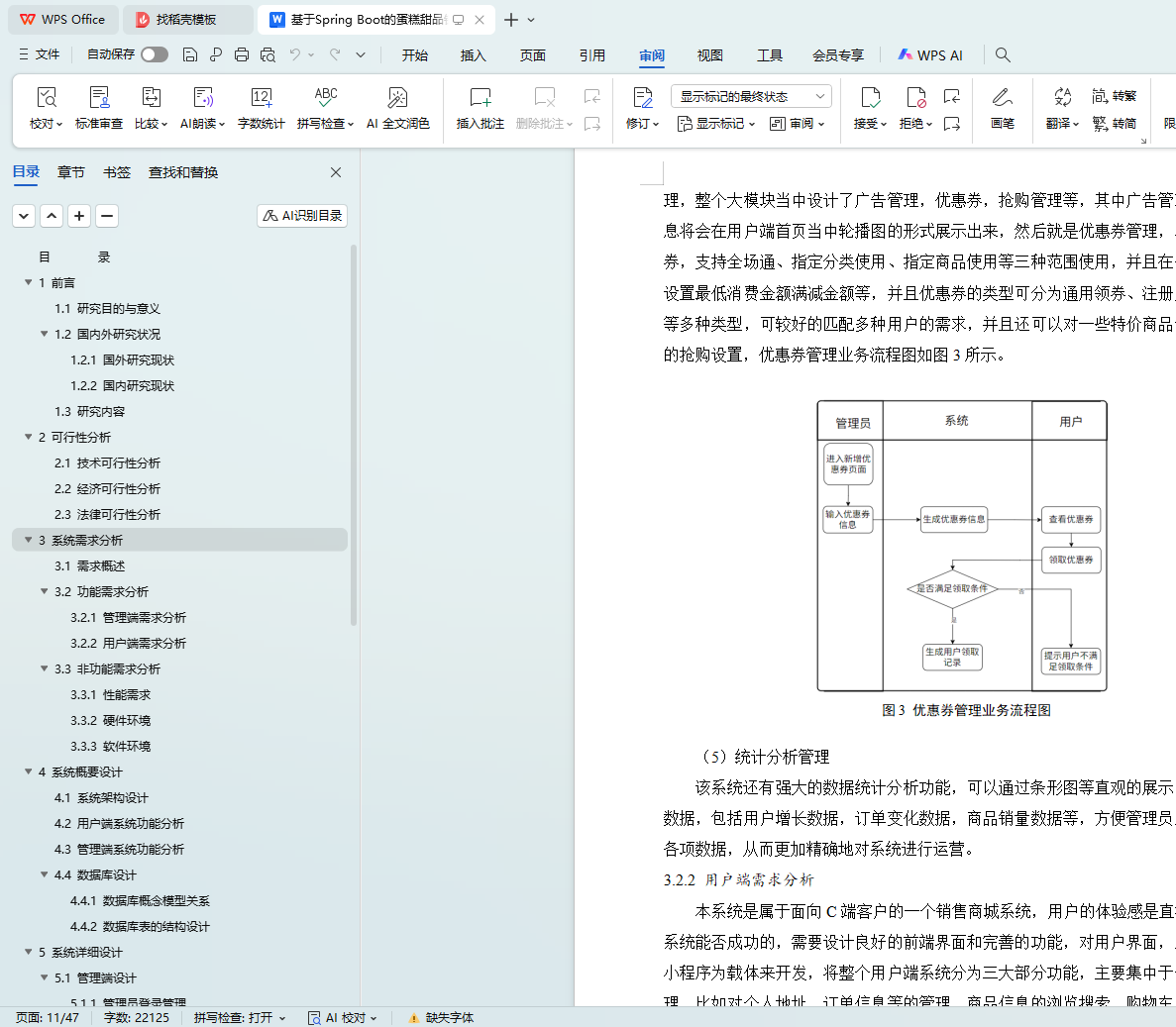The height and width of the screenshot is (1027, 1176).
Task: Open the markup display state dropdown
Action: point(750,96)
